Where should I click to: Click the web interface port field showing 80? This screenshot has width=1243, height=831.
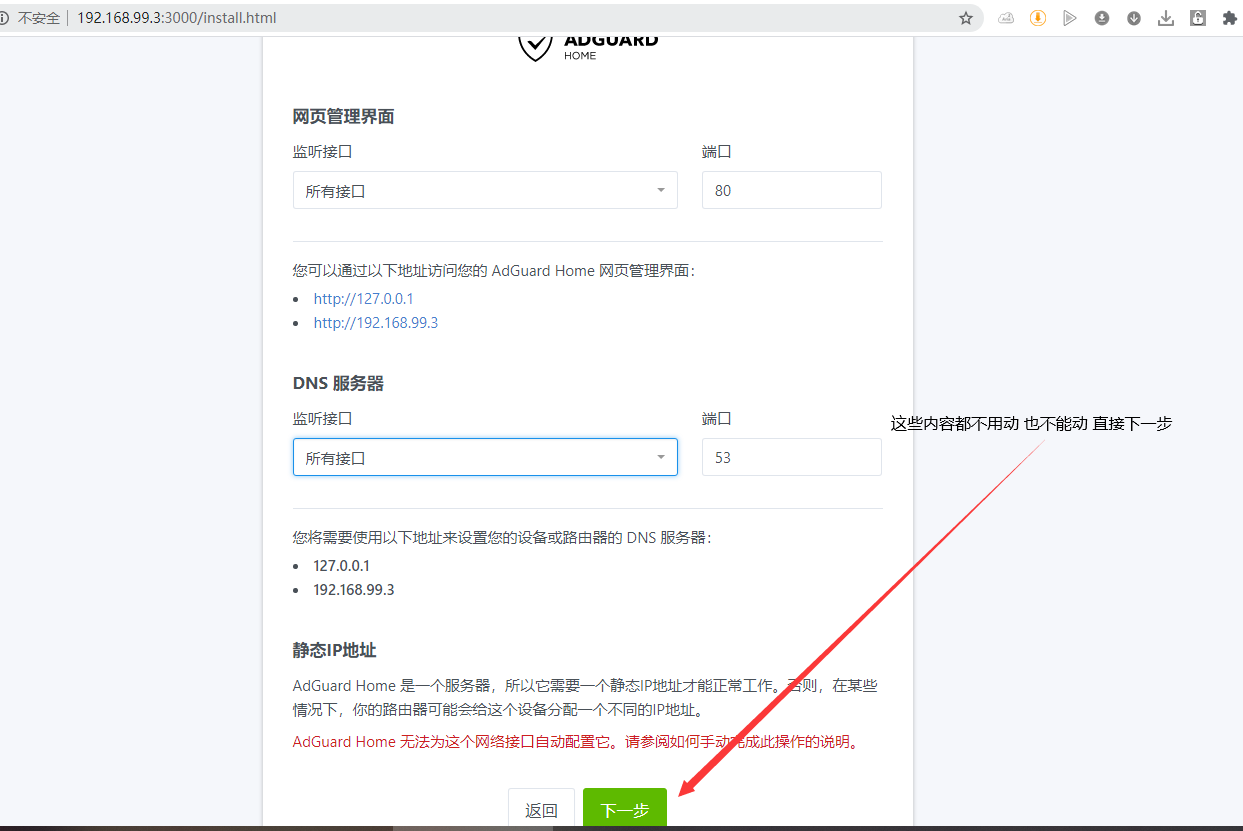[x=791, y=190]
